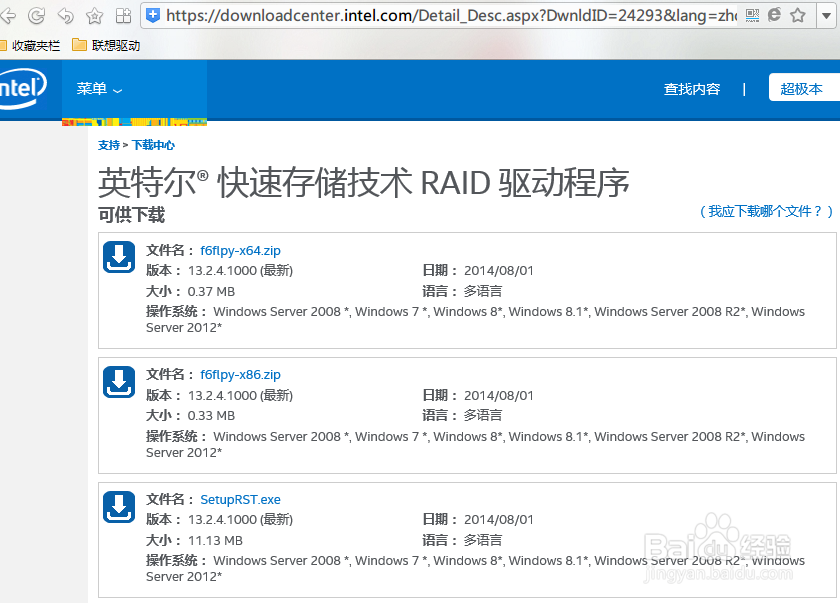This screenshot has width=840, height=603.
Task: Click the shield icon inside the address bar
Action: click(x=152, y=15)
